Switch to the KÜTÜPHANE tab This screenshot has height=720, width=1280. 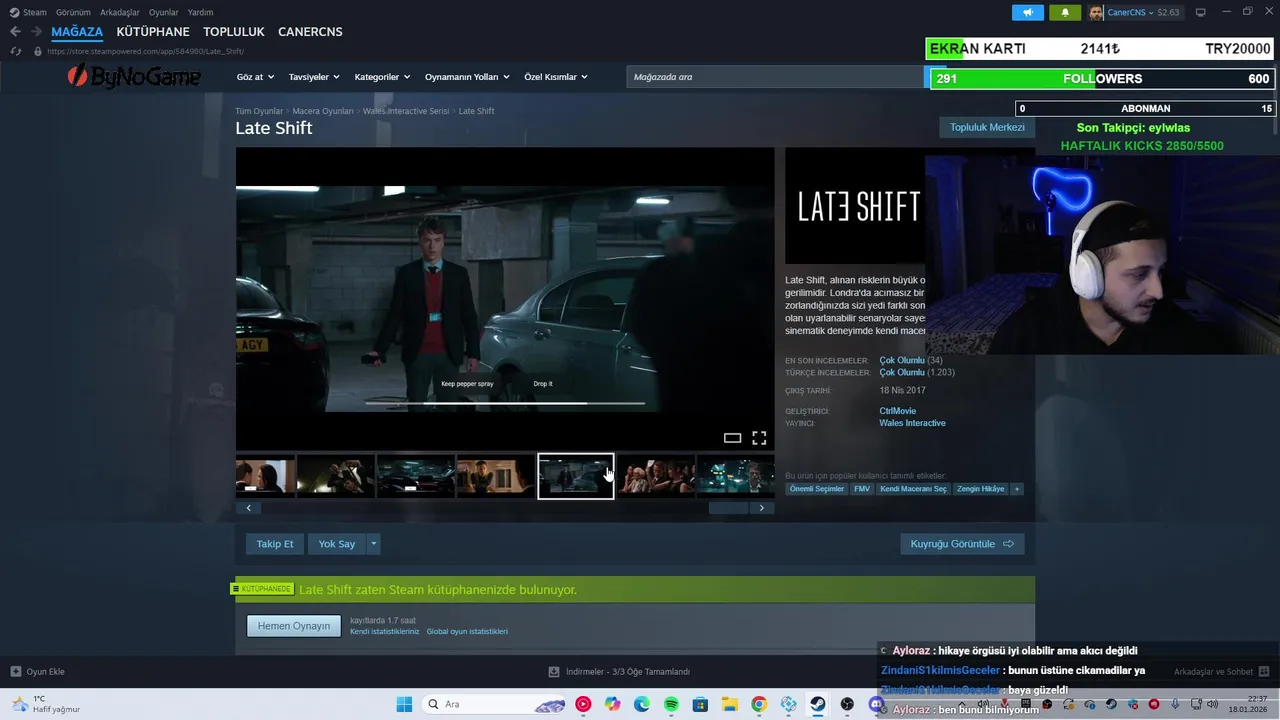pyautogui.click(x=153, y=32)
